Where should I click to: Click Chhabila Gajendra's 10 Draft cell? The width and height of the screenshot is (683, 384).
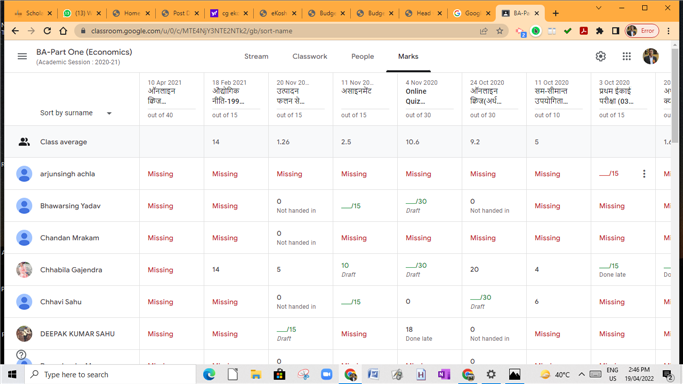pyautogui.click(x=365, y=270)
